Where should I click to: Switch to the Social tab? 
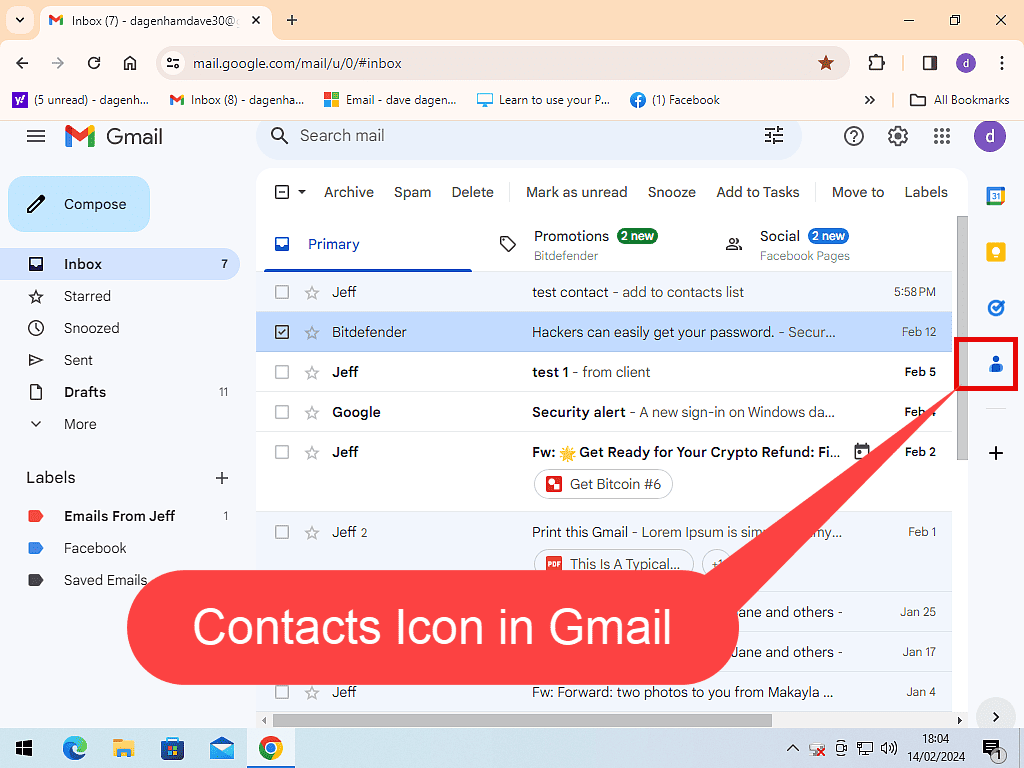(779, 244)
